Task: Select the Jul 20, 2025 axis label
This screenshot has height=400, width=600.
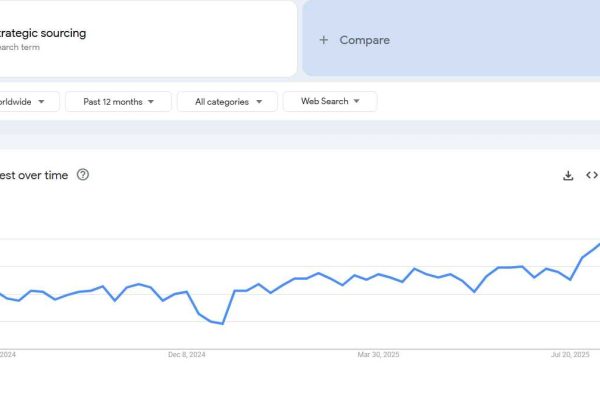Action: pos(569,354)
